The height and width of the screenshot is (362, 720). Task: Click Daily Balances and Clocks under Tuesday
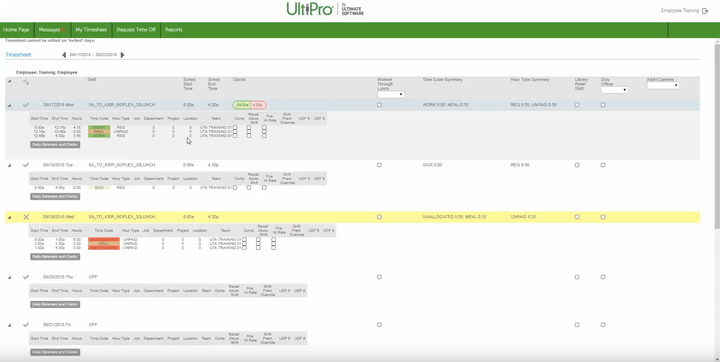[x=55, y=197]
